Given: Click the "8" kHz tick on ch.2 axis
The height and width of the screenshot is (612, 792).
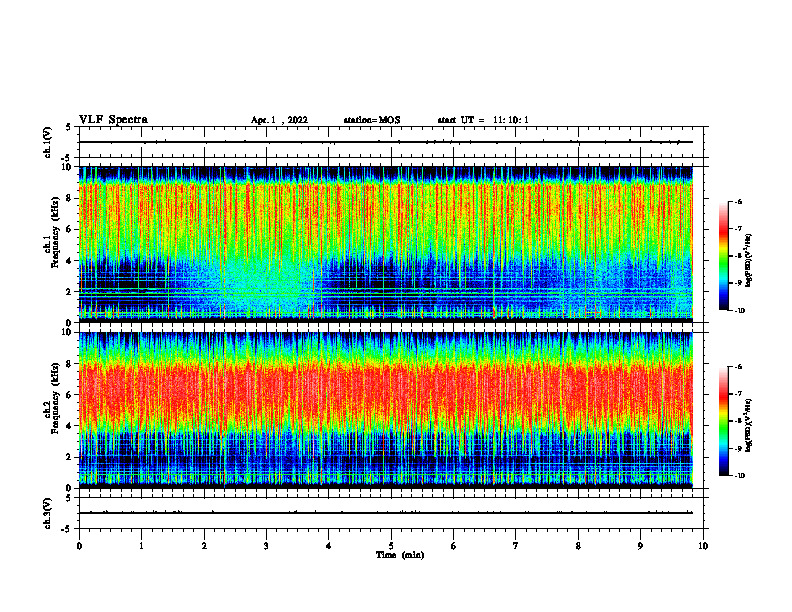Looking at the screenshot, I should point(70,364).
